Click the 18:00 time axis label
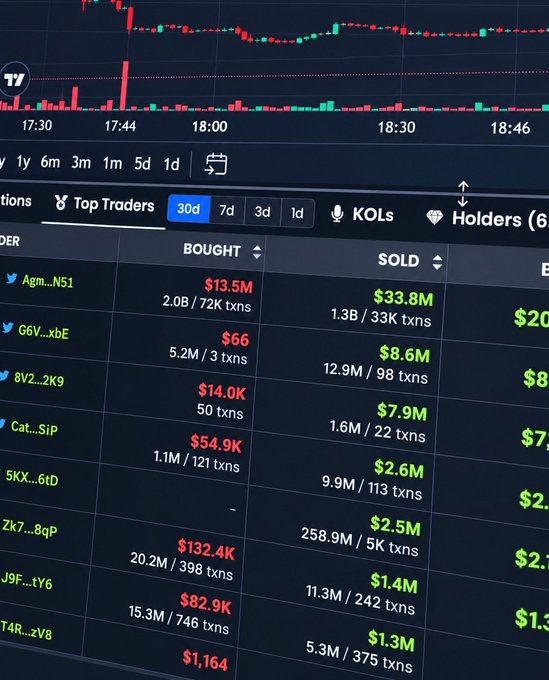The height and width of the screenshot is (680, 549). coord(210,127)
